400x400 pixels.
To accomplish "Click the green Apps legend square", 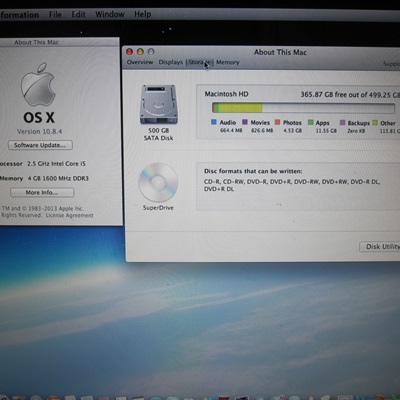I will (310, 122).
